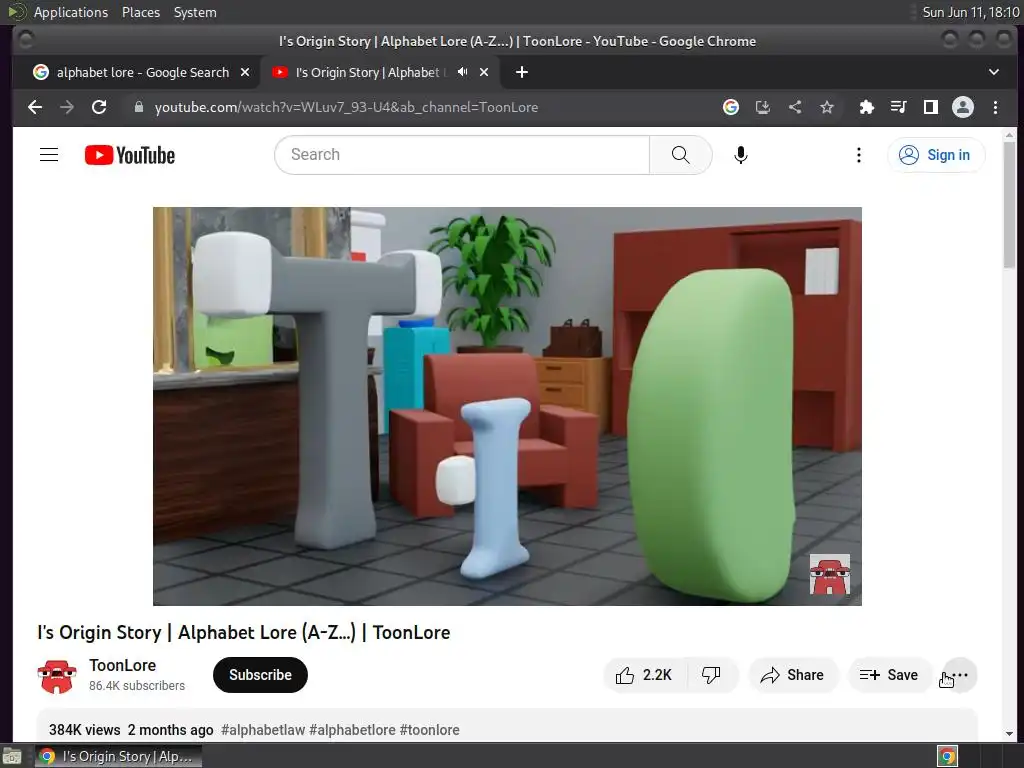Open the window menu icon in the titlebar
The height and width of the screenshot is (768, 1024).
pos(25,40)
